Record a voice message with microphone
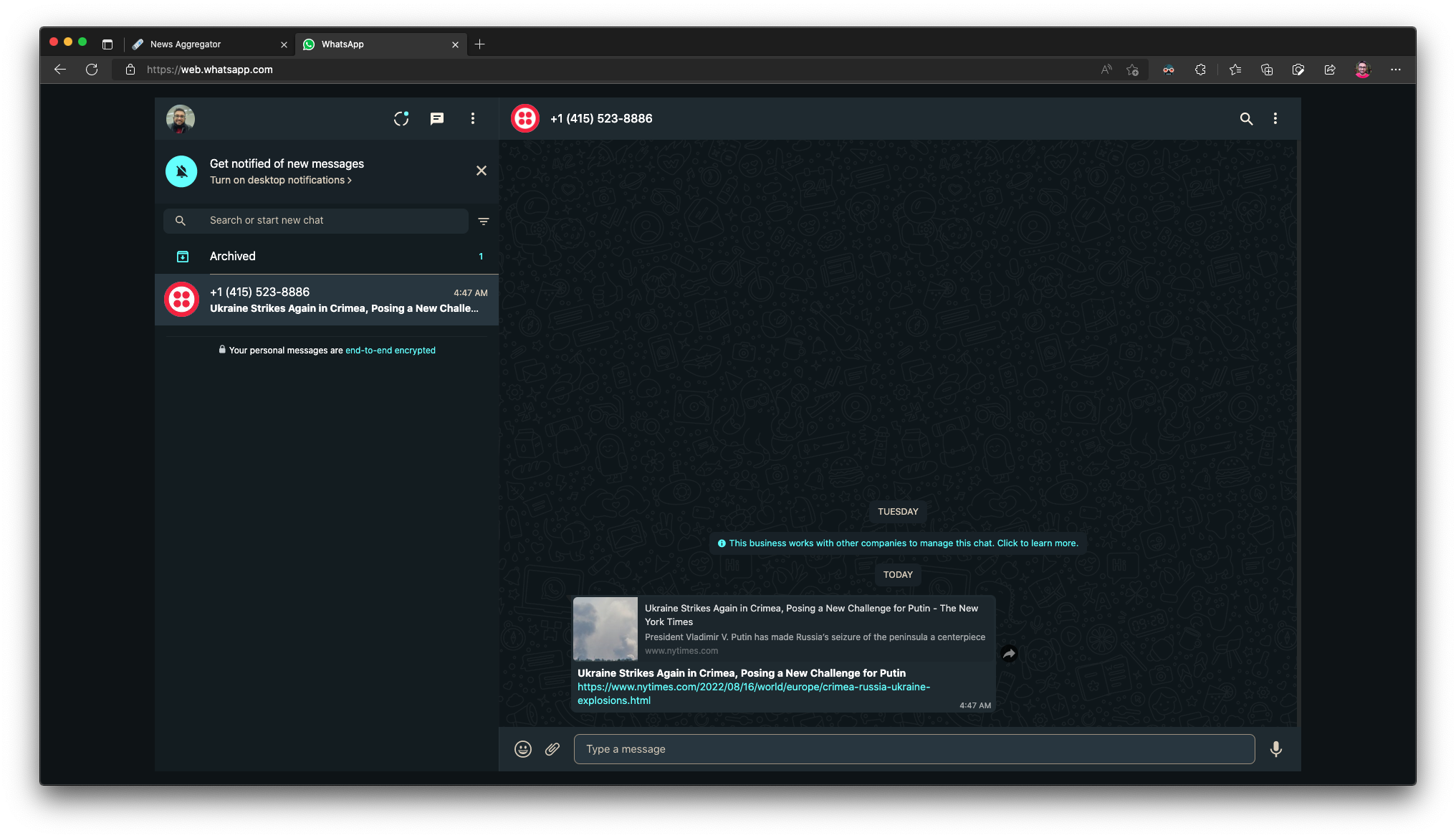Viewport: 1456px width, 838px height. click(x=1276, y=749)
